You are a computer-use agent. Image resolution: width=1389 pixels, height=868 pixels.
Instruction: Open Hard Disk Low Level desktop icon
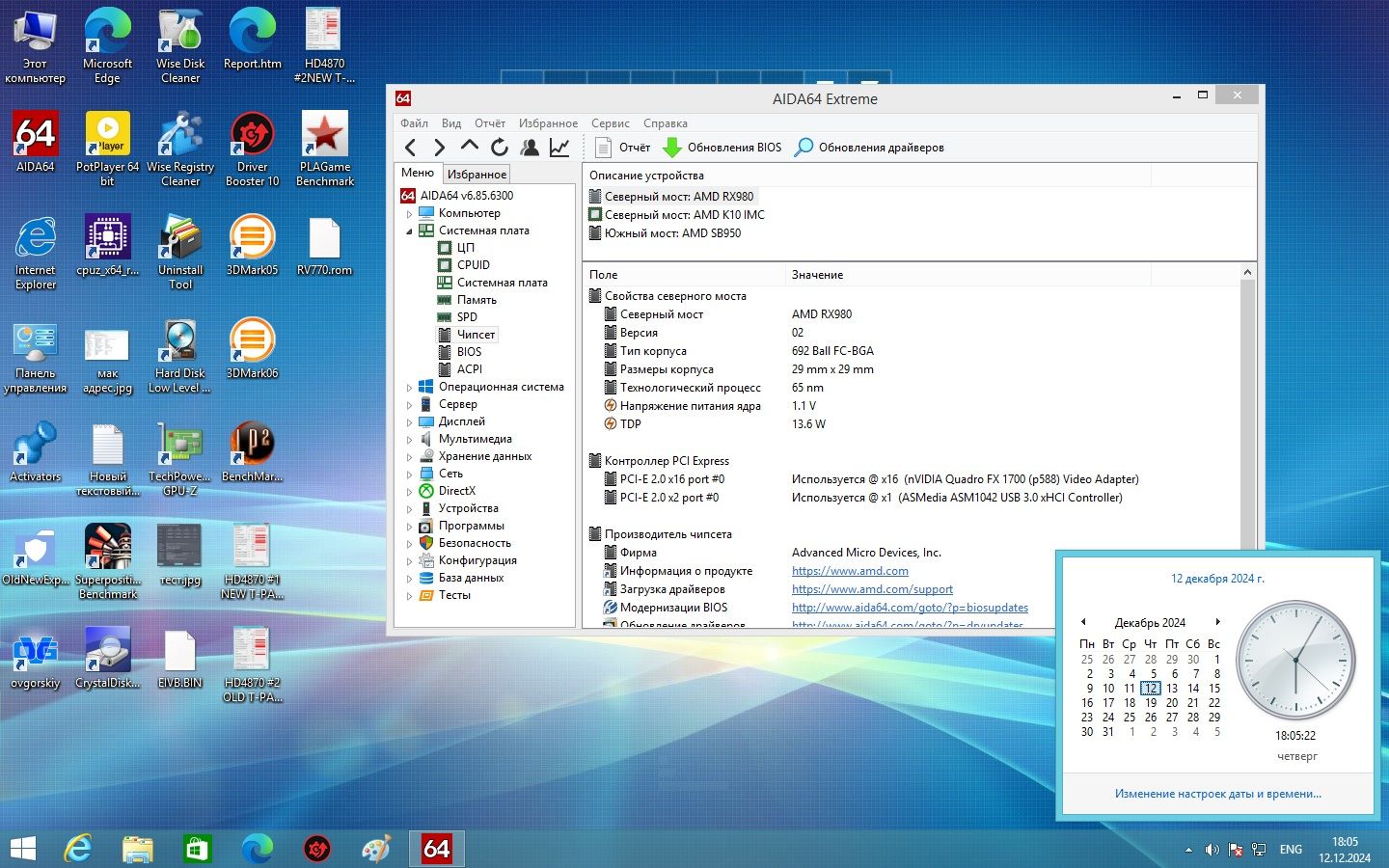coord(180,356)
